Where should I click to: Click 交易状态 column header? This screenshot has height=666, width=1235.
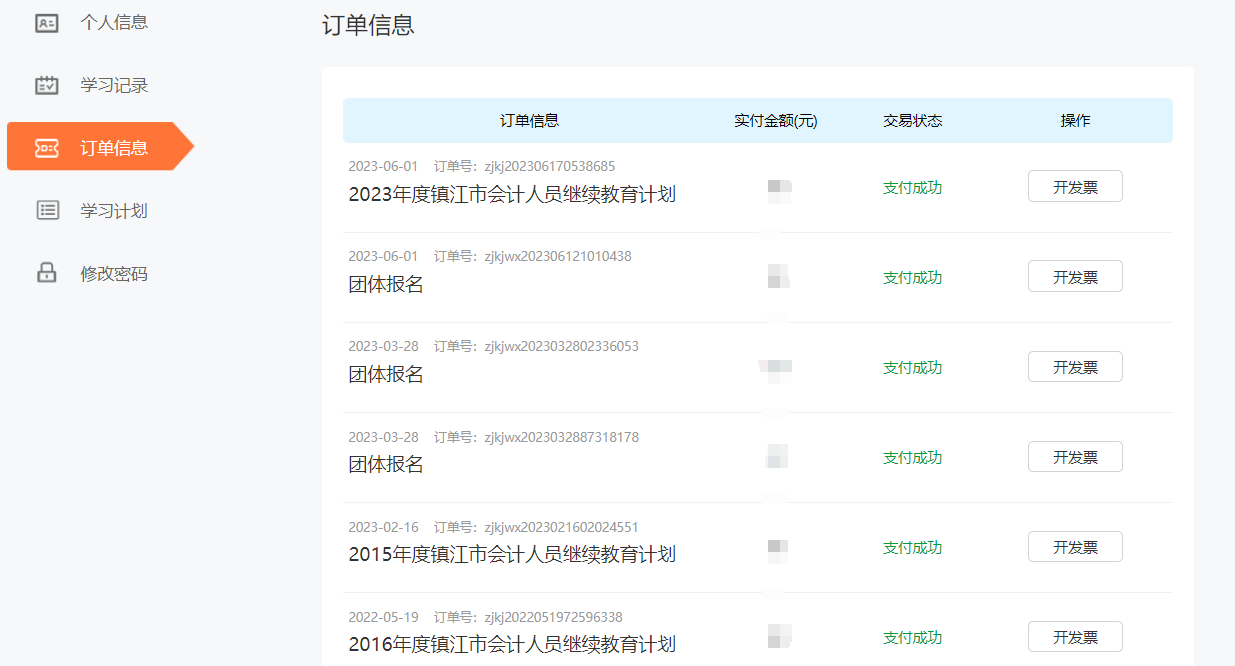pyautogui.click(x=912, y=120)
